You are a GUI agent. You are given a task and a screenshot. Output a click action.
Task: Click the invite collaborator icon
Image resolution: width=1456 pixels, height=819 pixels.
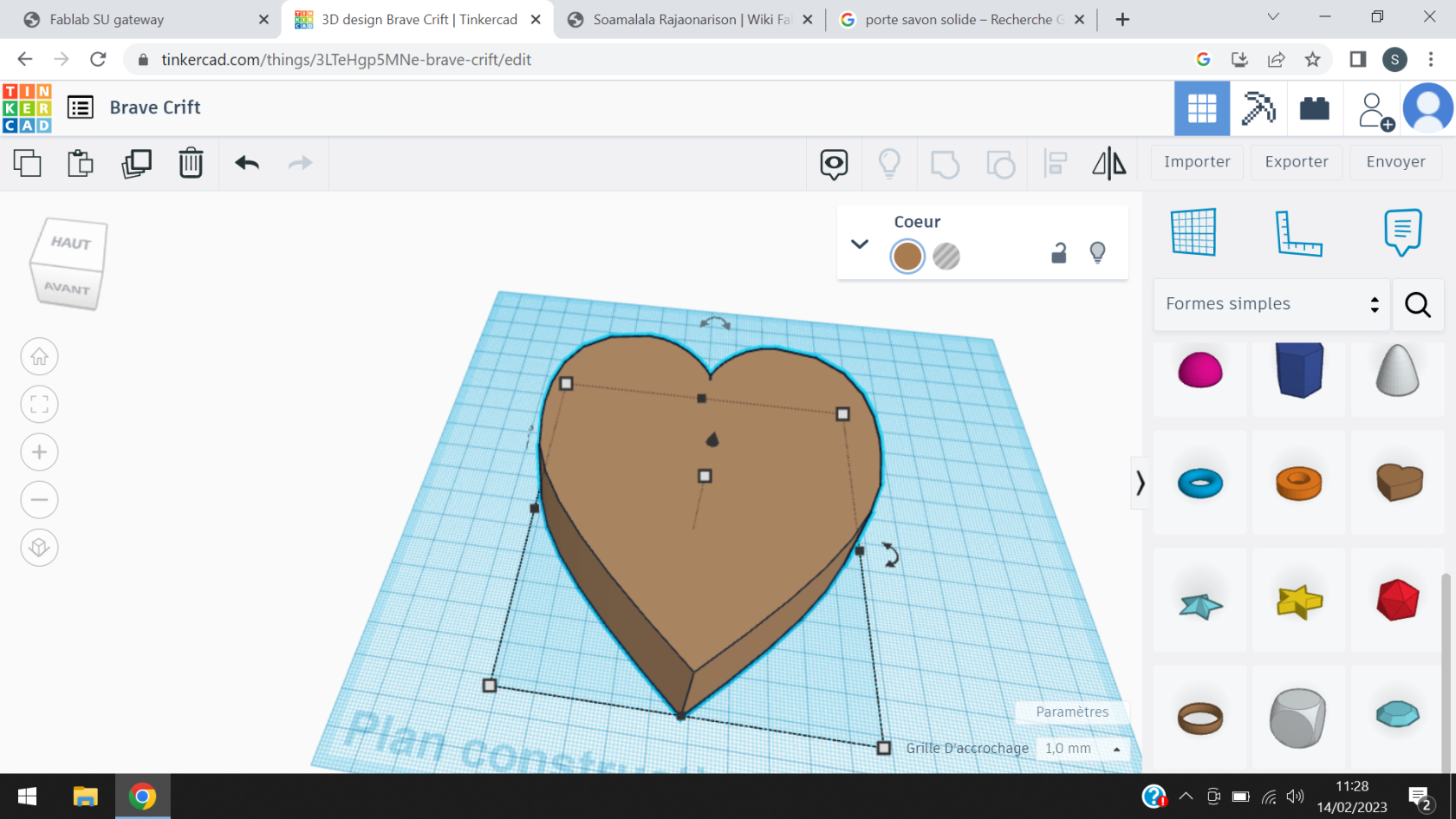click(x=1375, y=111)
